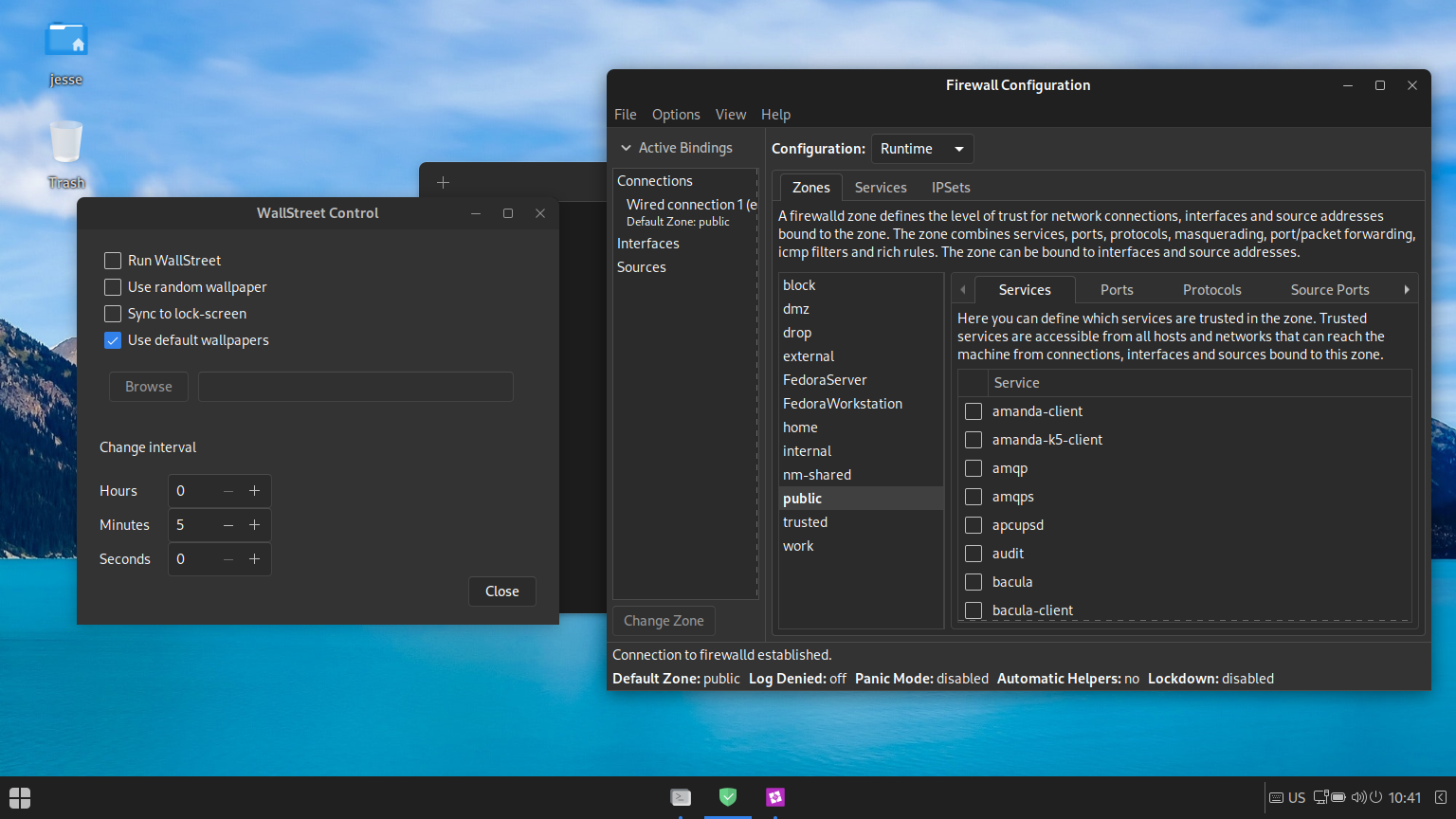Open the Configuration Runtime dropdown
Image resolution: width=1456 pixels, height=819 pixels.
click(922, 149)
